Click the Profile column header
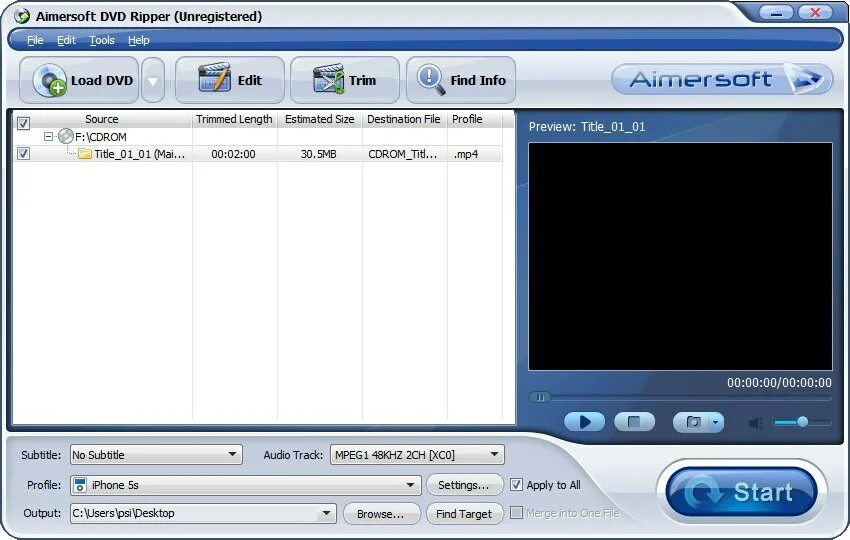The height and width of the screenshot is (540, 850). 467,119
